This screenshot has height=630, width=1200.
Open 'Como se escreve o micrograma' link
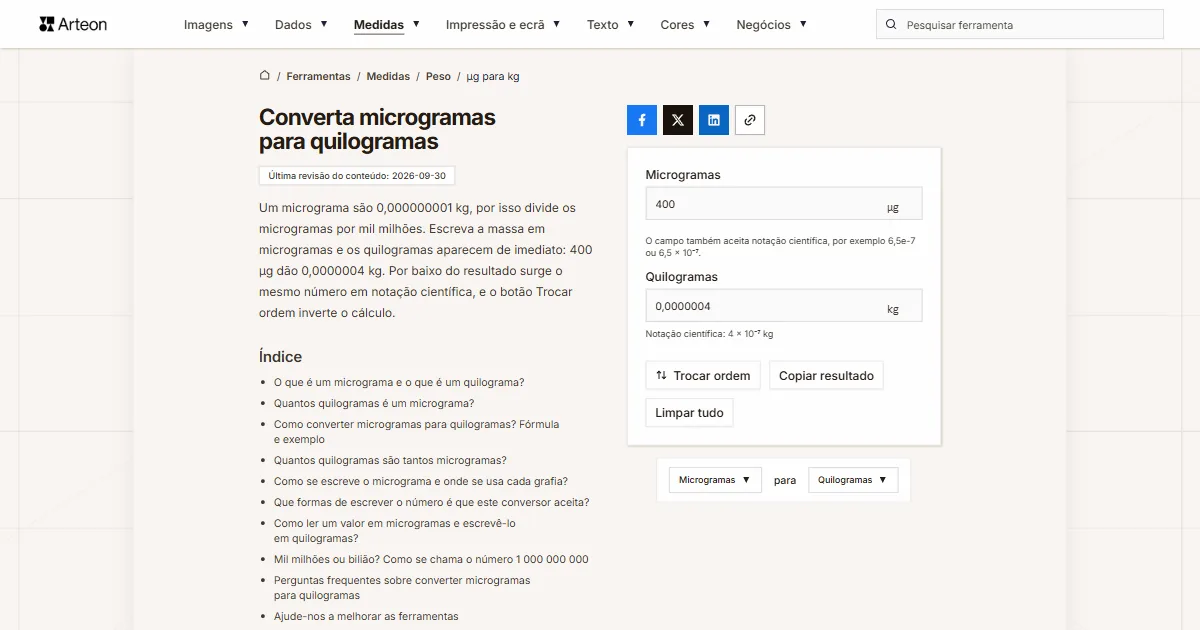421,481
